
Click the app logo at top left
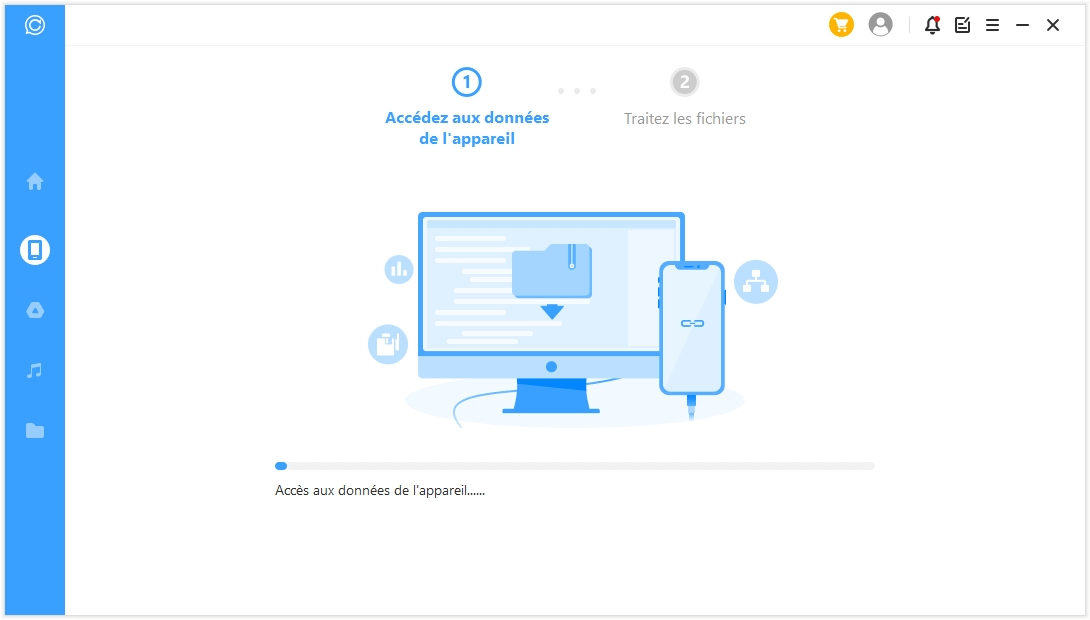point(35,26)
